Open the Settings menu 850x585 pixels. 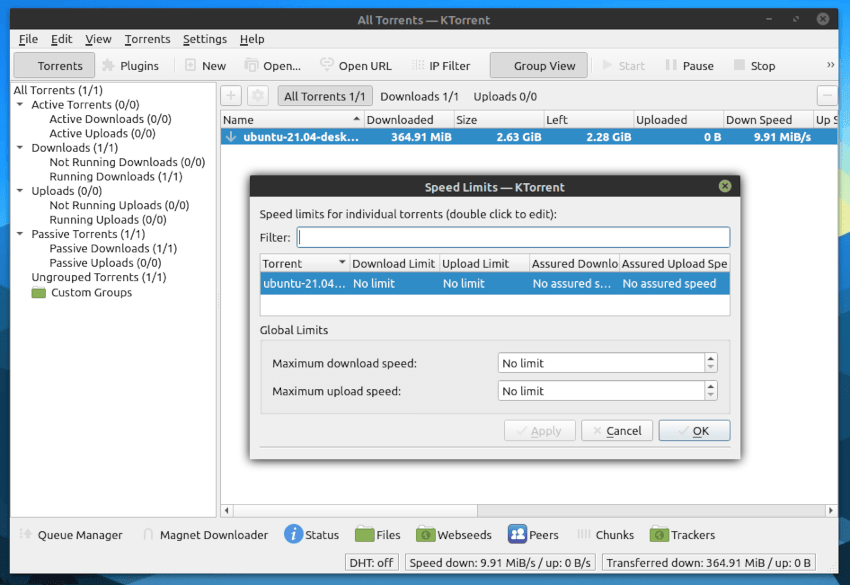(x=205, y=39)
